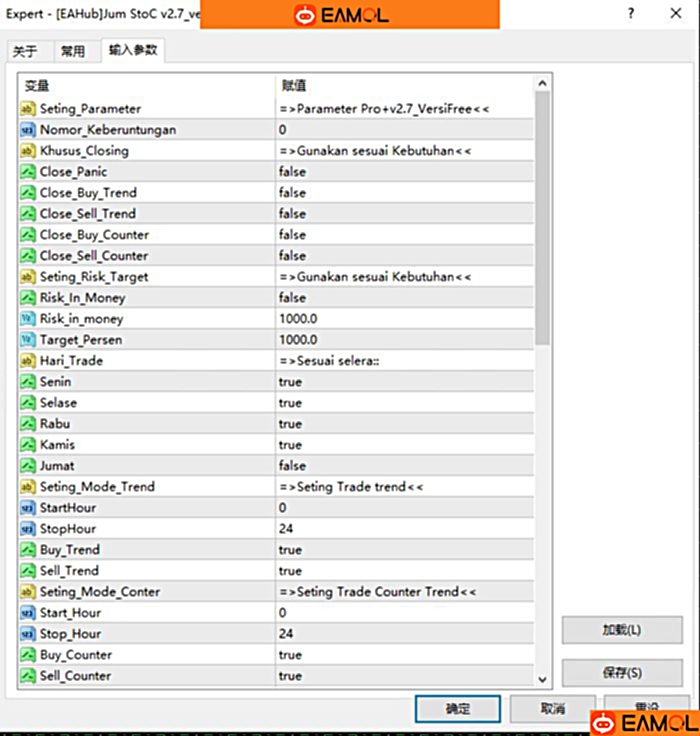The image size is (700, 736).
Task: Click the integer icon beside Start_Hour
Action: [28, 613]
